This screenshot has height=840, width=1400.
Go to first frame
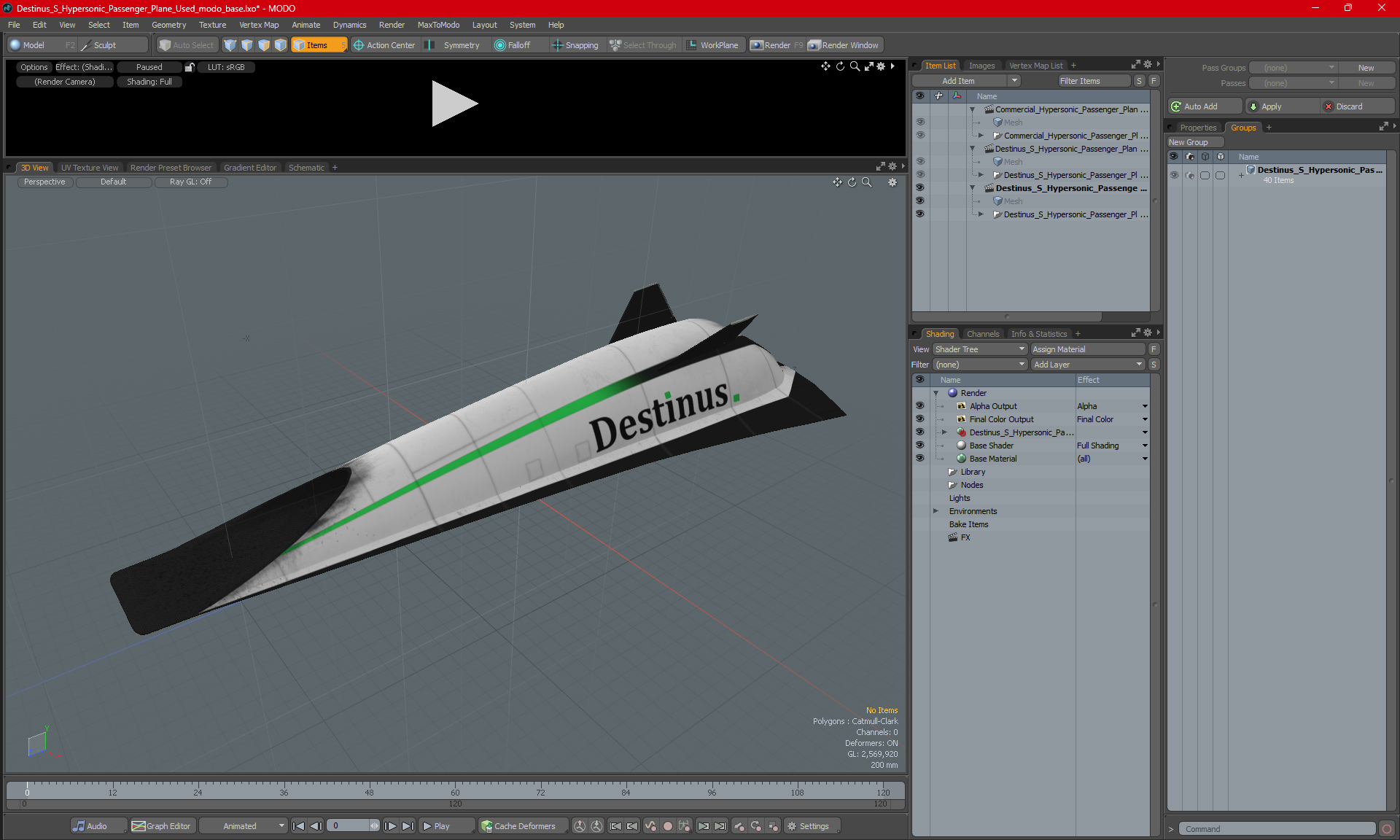299,826
